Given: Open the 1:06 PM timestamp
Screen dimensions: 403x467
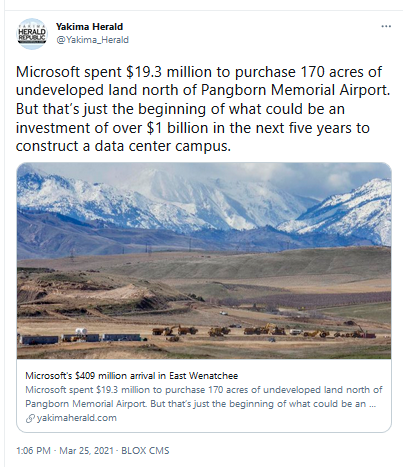Looking at the screenshot, I should point(33,451).
